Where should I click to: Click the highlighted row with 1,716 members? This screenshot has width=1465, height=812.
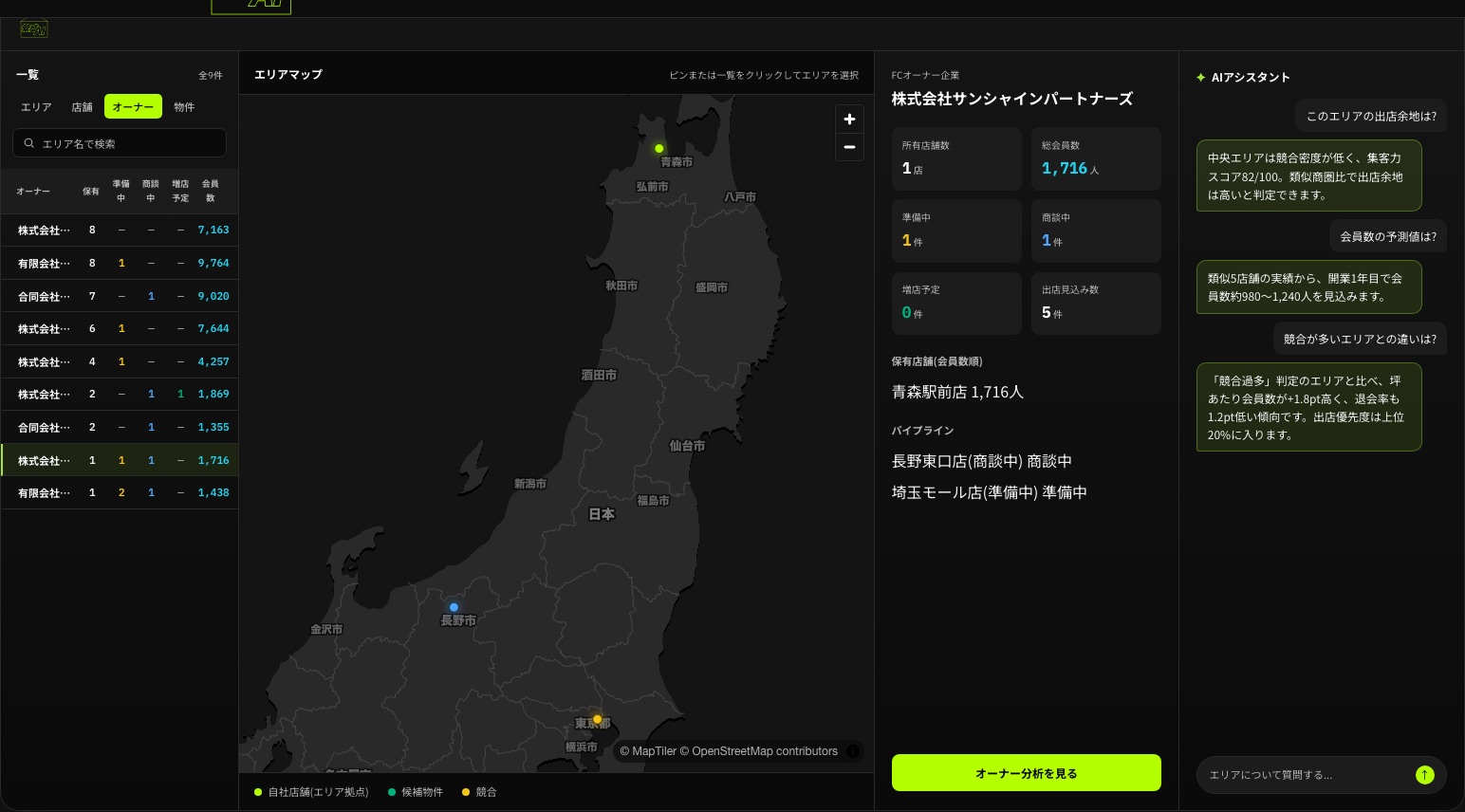tap(120, 460)
